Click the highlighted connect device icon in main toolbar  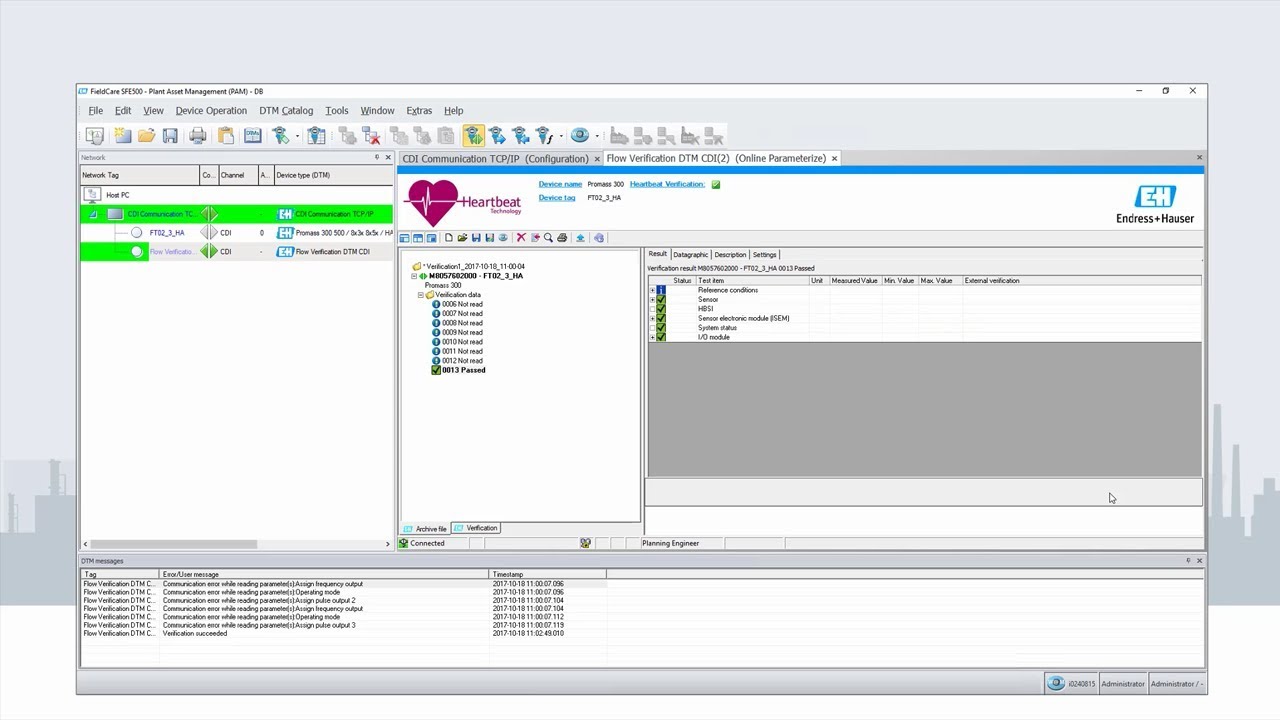click(474, 135)
